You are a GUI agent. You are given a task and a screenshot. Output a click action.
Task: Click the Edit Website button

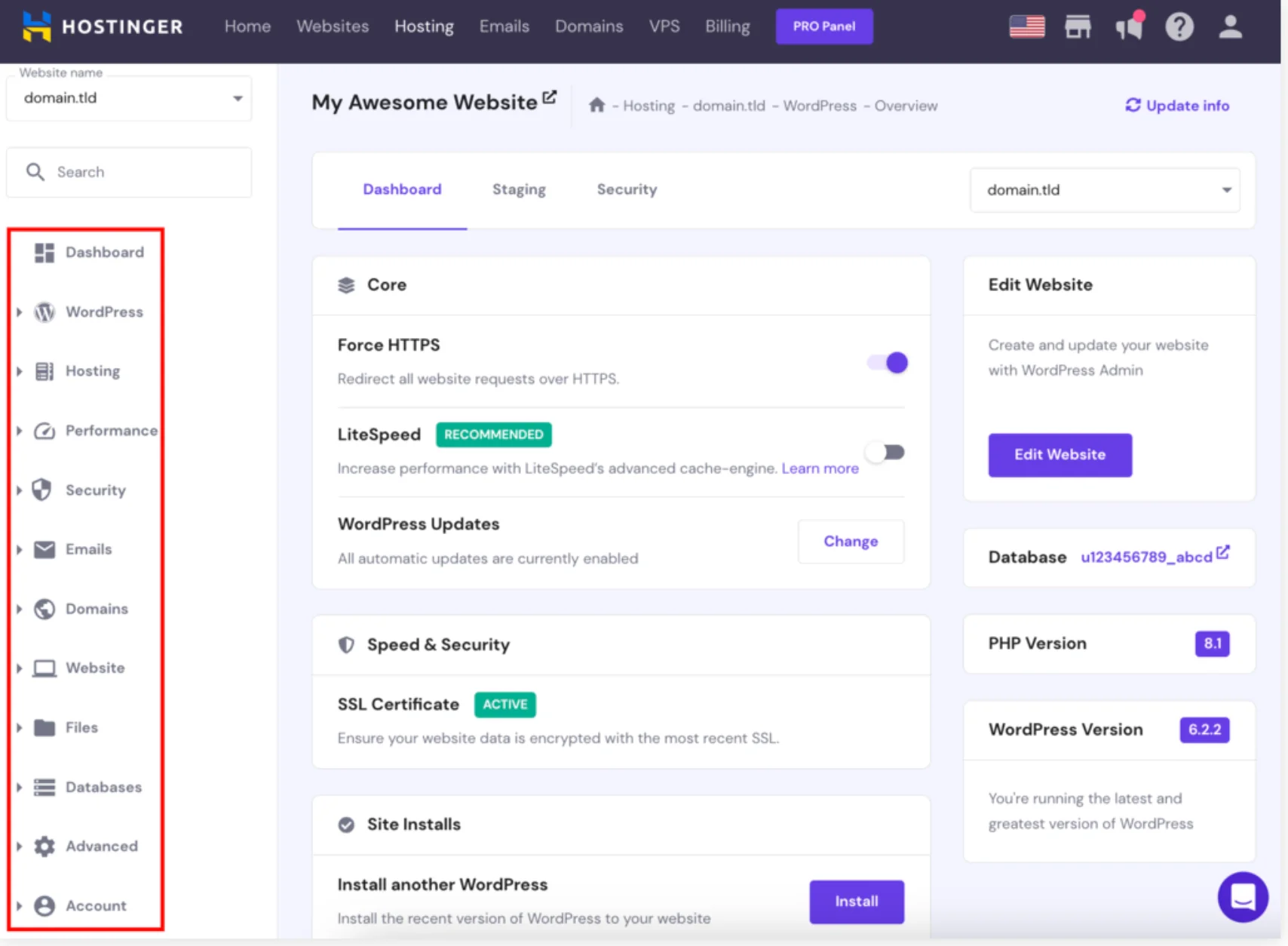pos(1060,455)
